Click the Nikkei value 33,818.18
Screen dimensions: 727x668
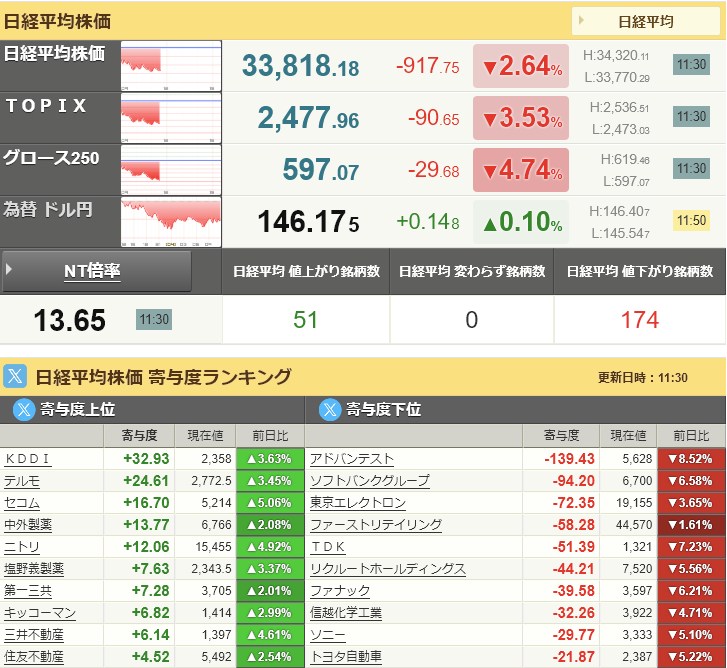click(x=300, y=66)
